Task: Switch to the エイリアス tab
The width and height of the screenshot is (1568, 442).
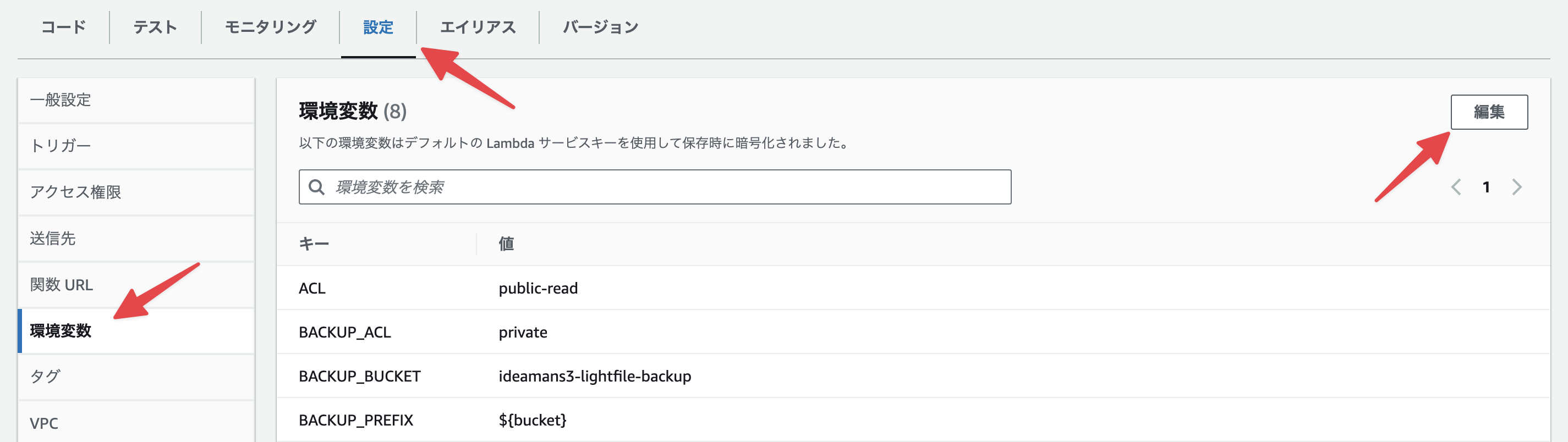Action: [x=478, y=27]
